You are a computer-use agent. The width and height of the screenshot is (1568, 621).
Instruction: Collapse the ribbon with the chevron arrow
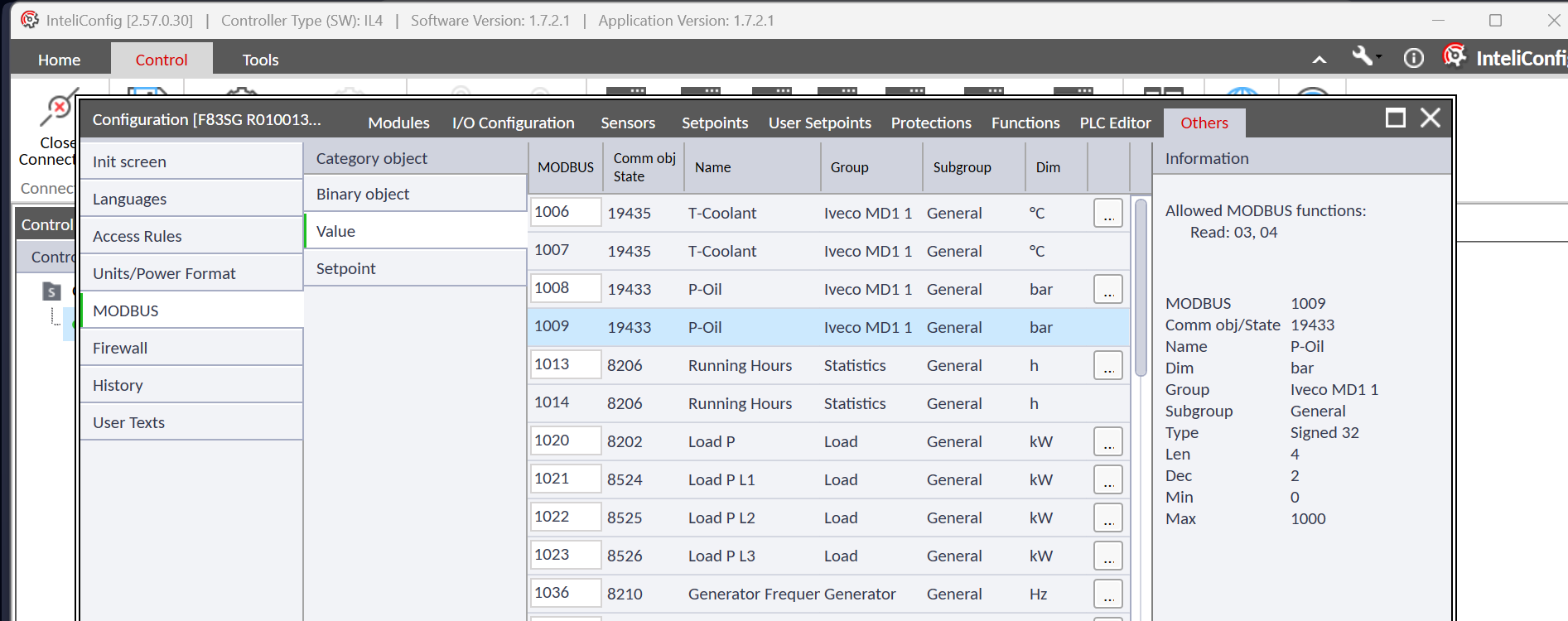pos(1320,60)
